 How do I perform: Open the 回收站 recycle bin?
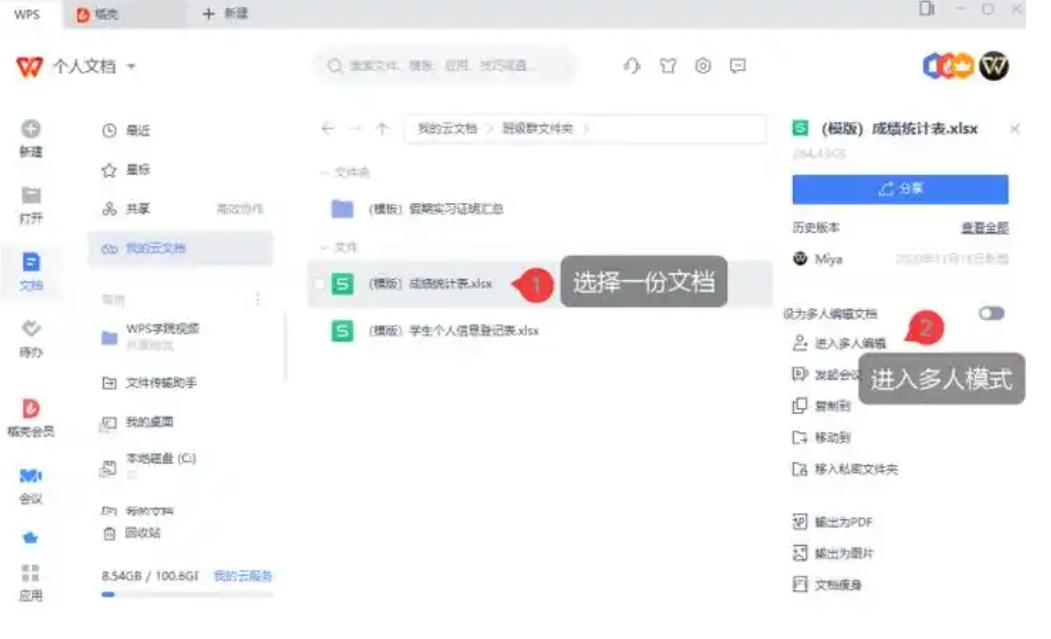click(131, 533)
